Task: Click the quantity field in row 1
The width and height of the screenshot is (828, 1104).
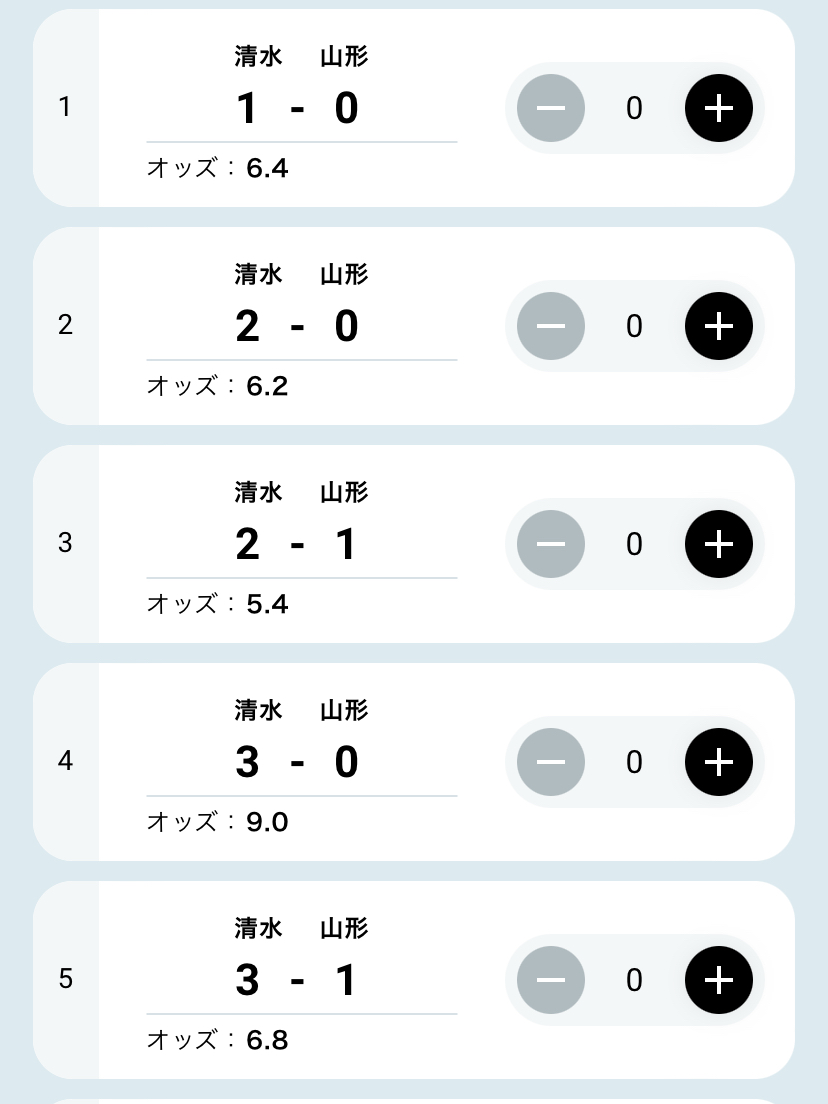Action: (x=634, y=108)
